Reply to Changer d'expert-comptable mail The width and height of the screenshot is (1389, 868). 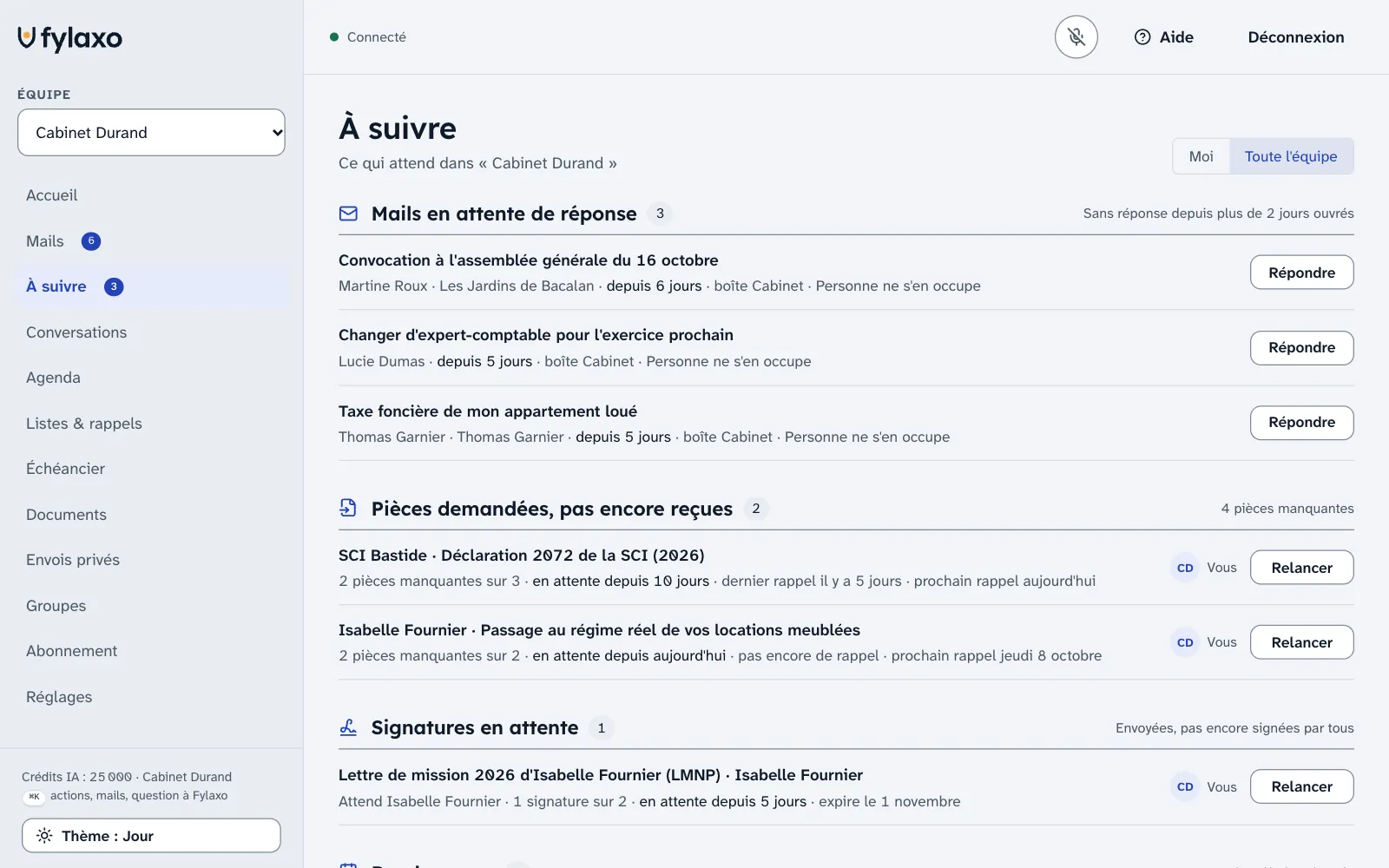coord(1302,347)
